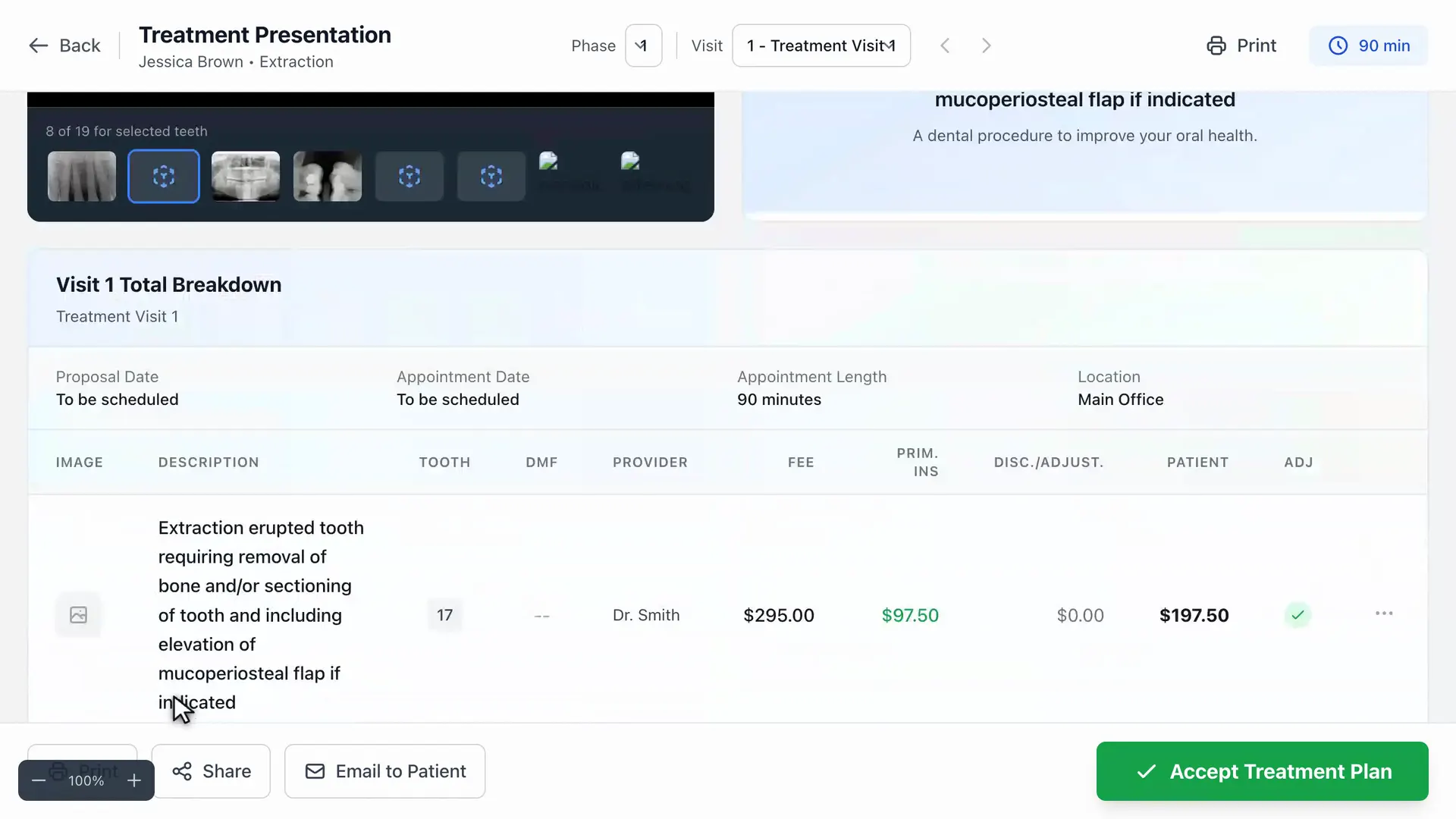Zoom out with the minus button
The height and width of the screenshot is (819, 1456).
[39, 780]
